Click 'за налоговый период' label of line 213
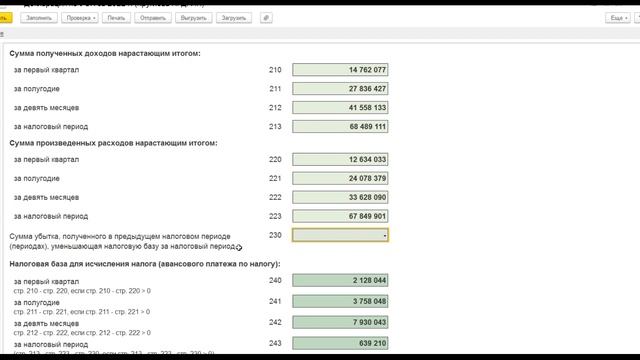Screen dimensions: 640x360 tap(51, 127)
